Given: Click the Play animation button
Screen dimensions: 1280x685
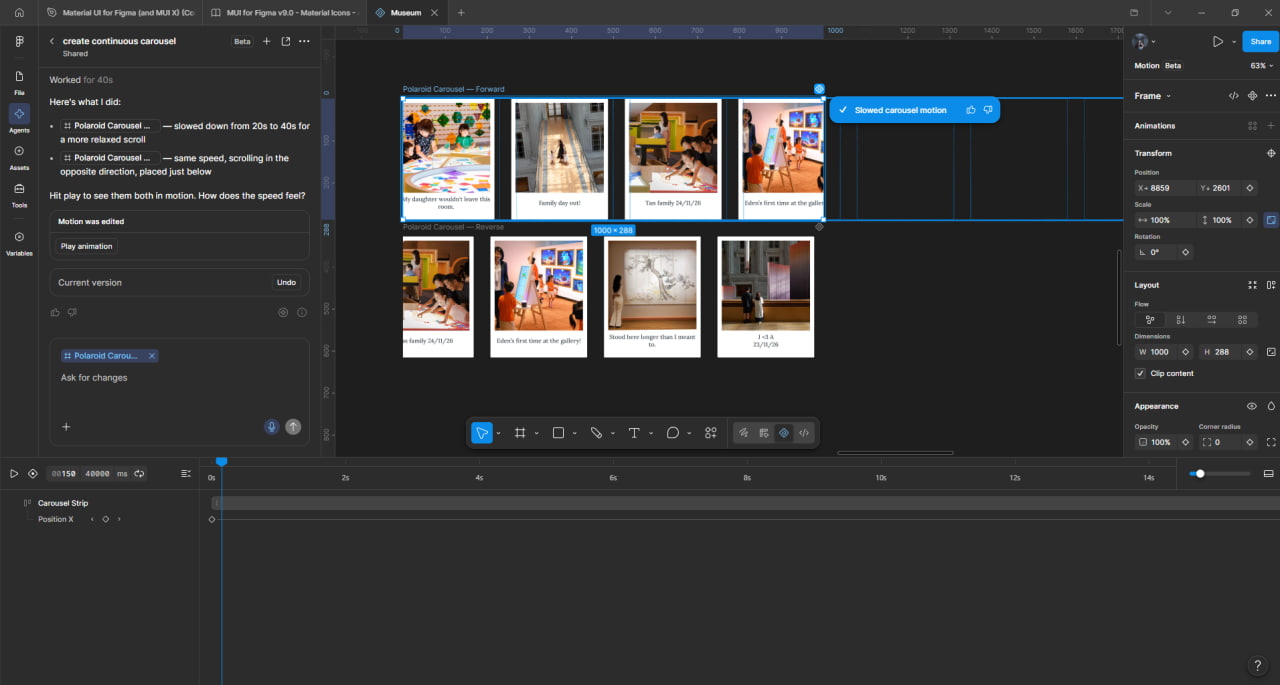Looking at the screenshot, I should pos(87,246).
